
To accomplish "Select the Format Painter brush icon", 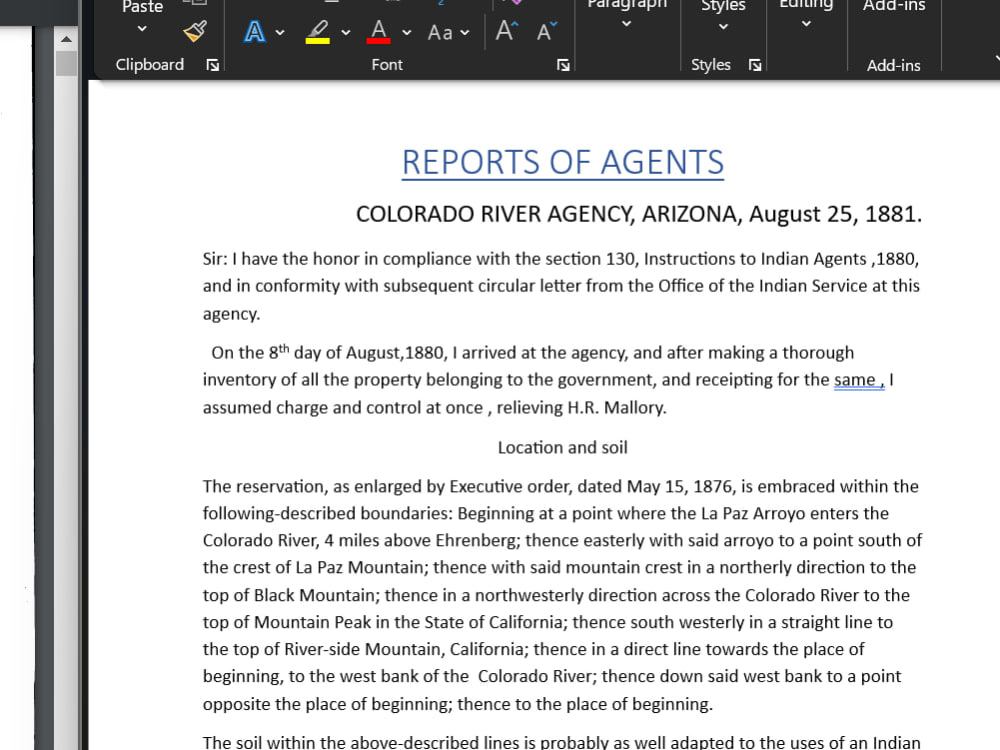I will (195, 31).
